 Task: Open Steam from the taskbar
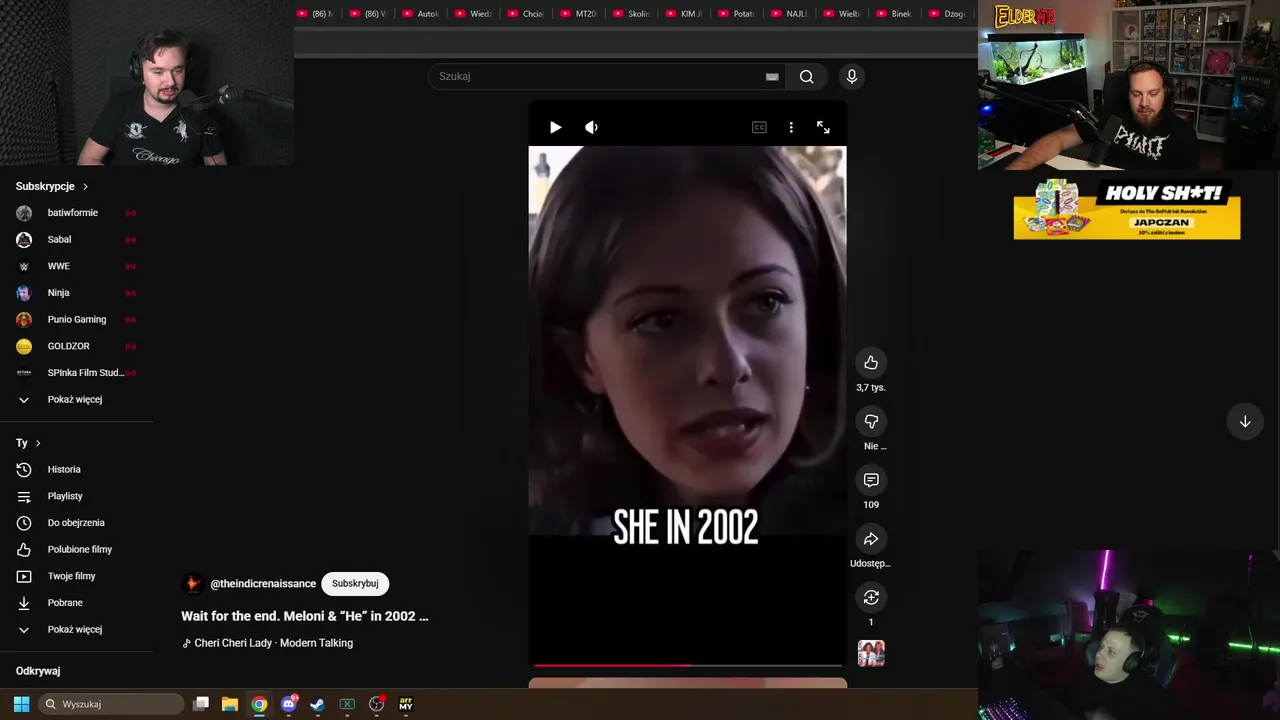[317, 704]
